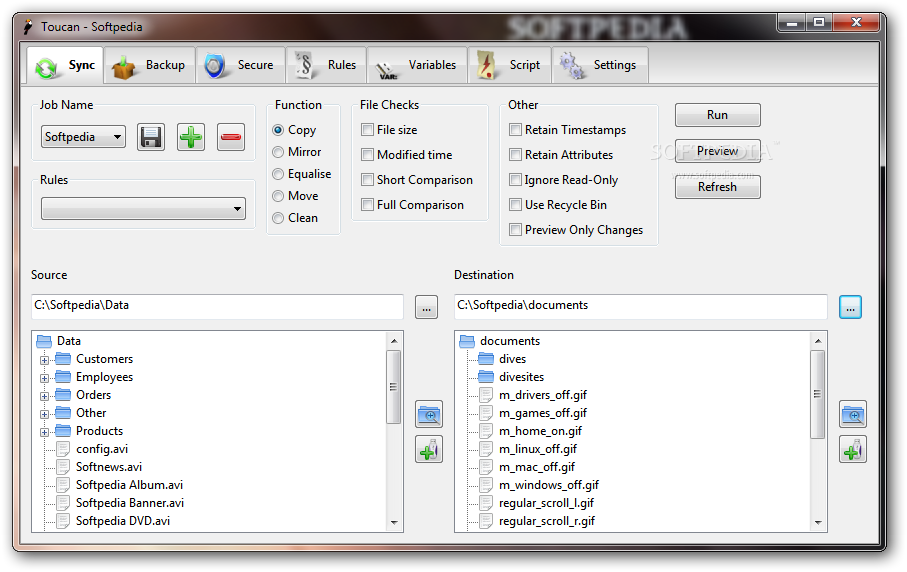This screenshot has height=572, width=907.
Task: Expand the Orders folder node
Action: (x=44, y=396)
